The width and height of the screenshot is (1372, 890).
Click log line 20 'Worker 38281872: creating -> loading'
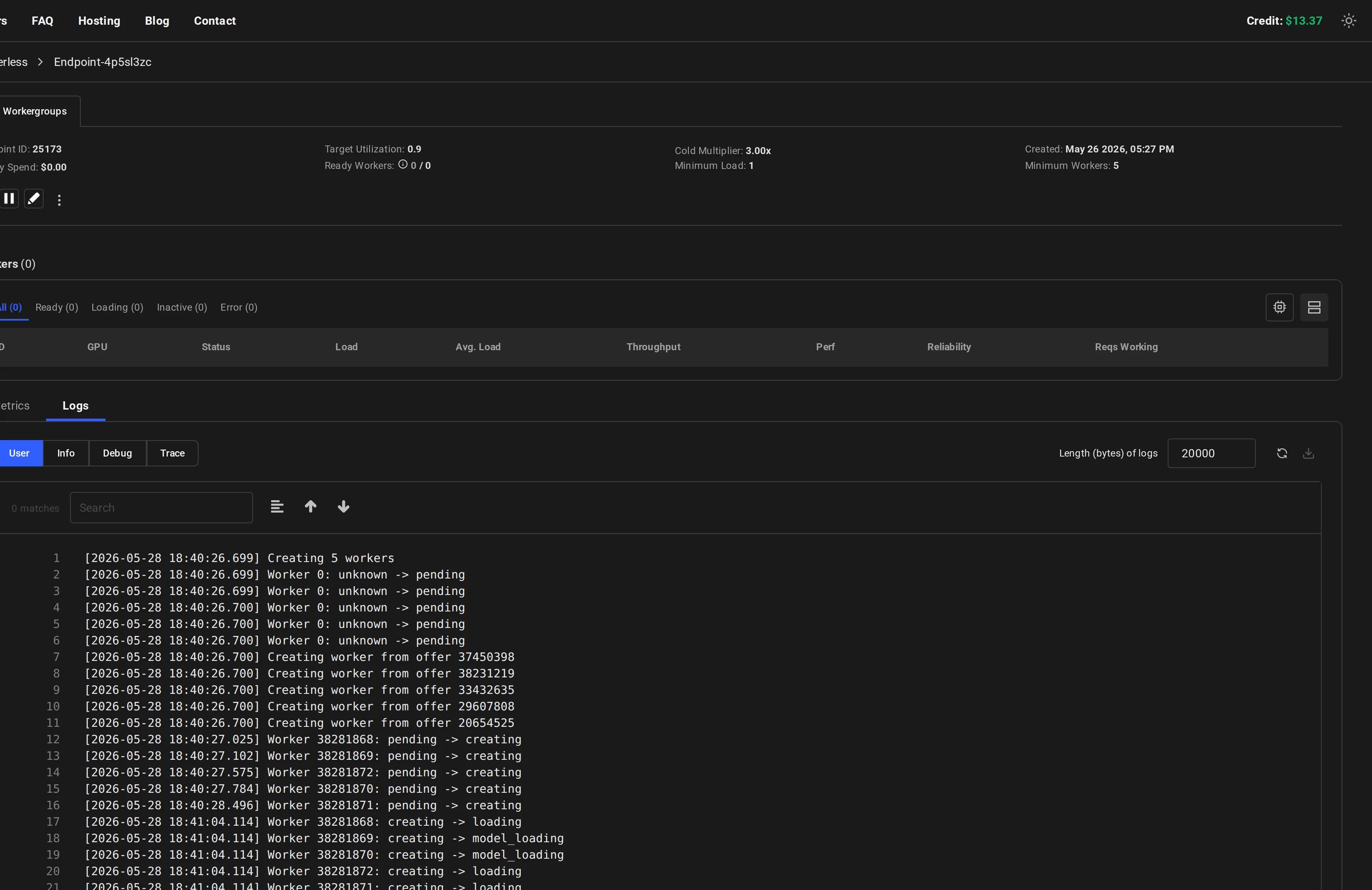point(303,871)
